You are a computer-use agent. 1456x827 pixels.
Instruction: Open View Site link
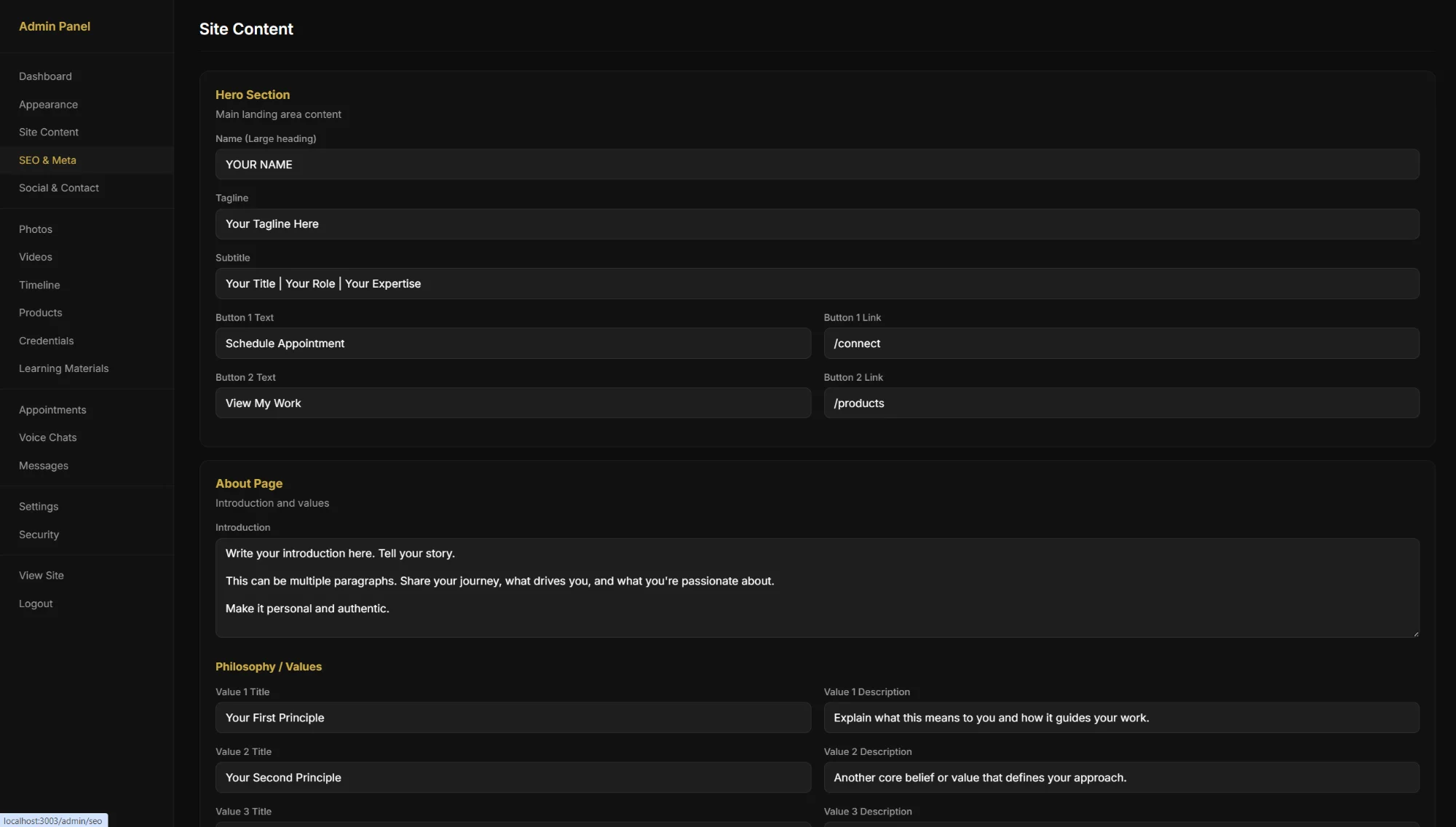(41, 575)
